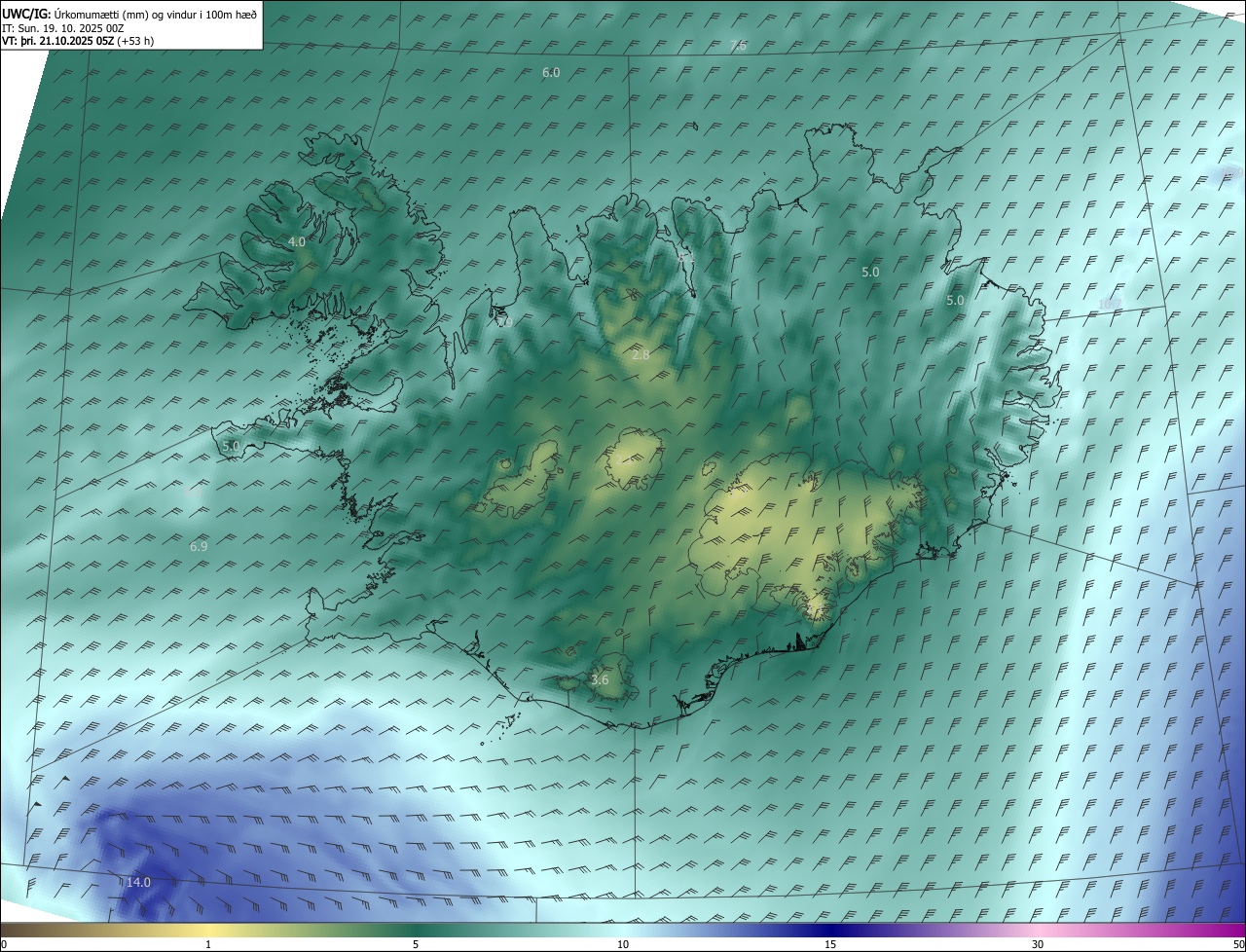1246x952 pixels.
Task: Select the '6.9' value over the ocean
Action: coord(199,547)
